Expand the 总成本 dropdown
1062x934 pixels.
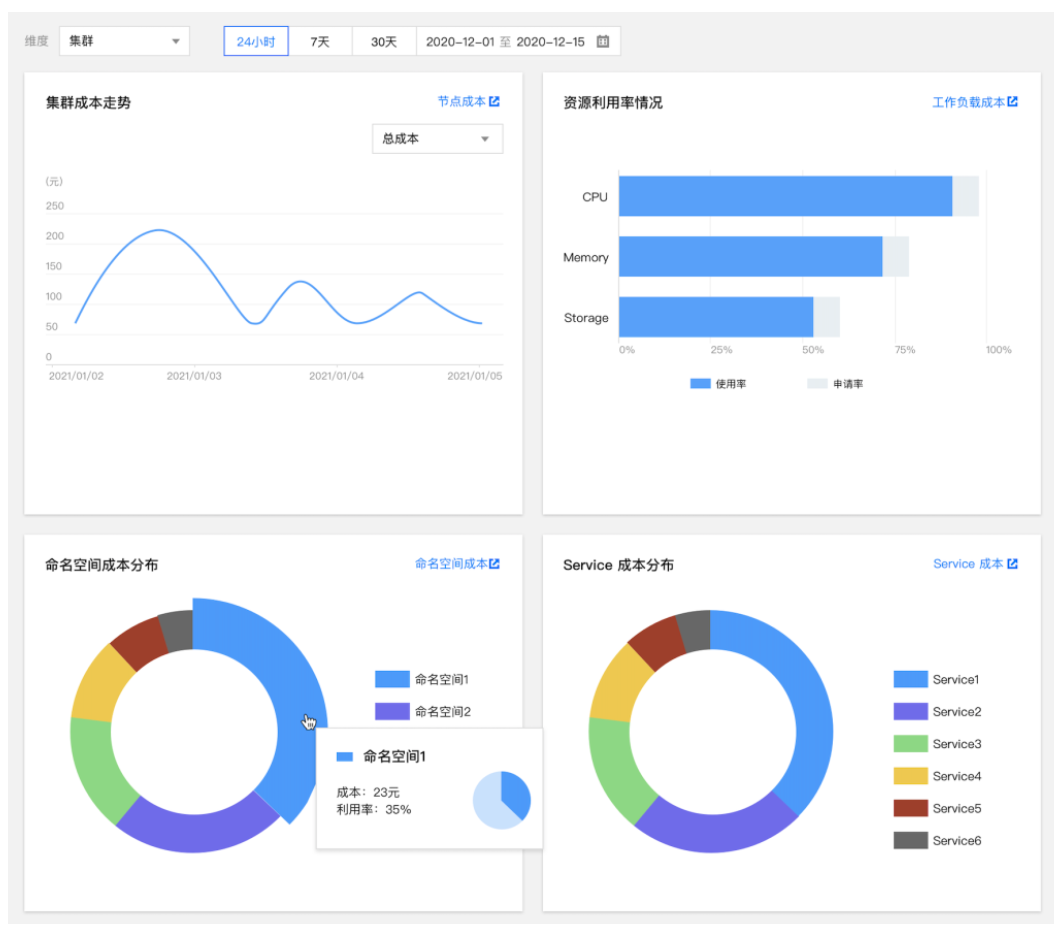tap(437, 139)
